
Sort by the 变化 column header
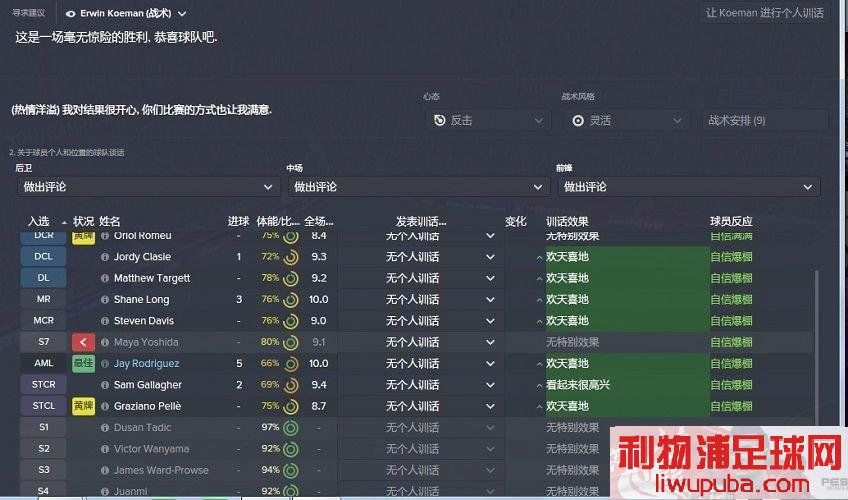point(515,222)
